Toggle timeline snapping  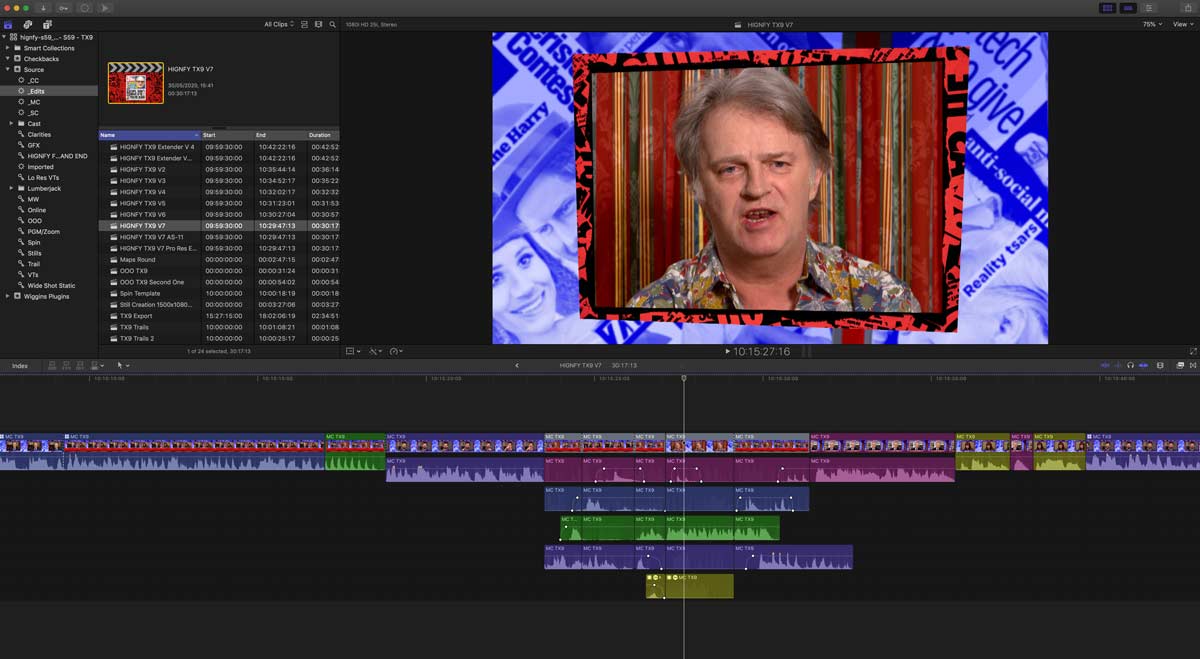pyautogui.click(x=1145, y=366)
